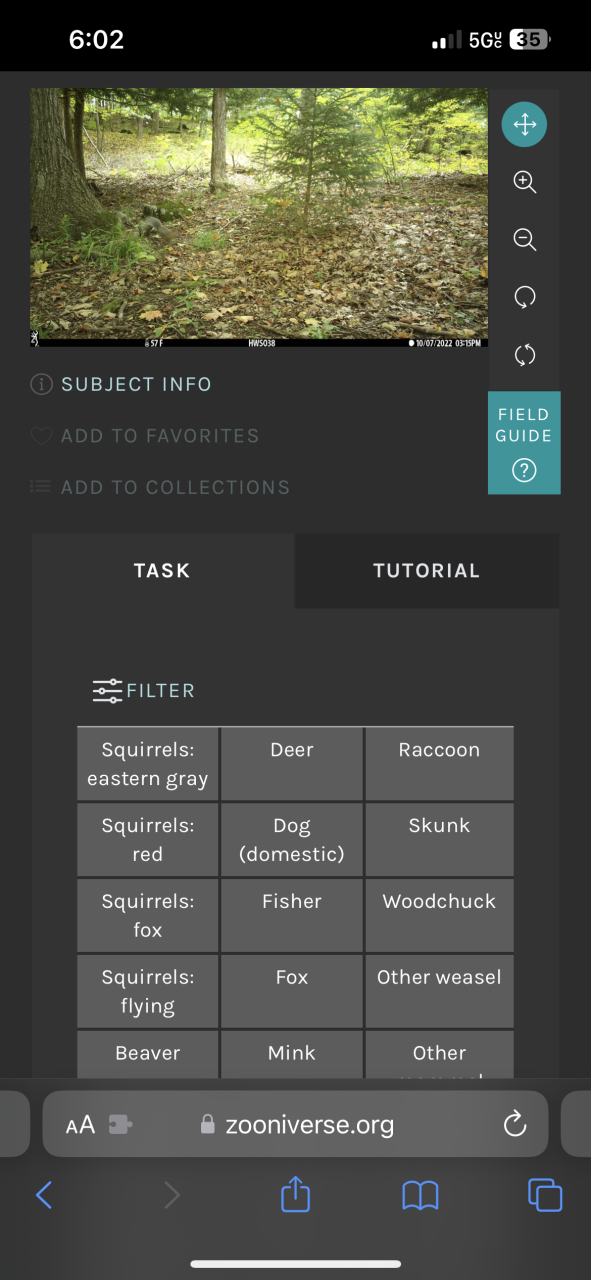Show open tabs in Safari
The image size is (591, 1280).
tap(545, 1195)
